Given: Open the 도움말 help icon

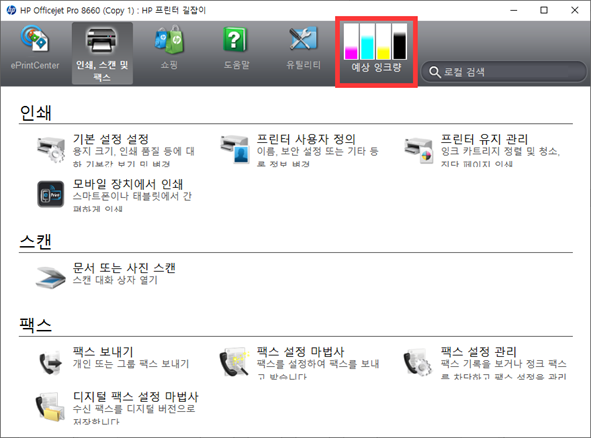Looking at the screenshot, I should (x=236, y=39).
